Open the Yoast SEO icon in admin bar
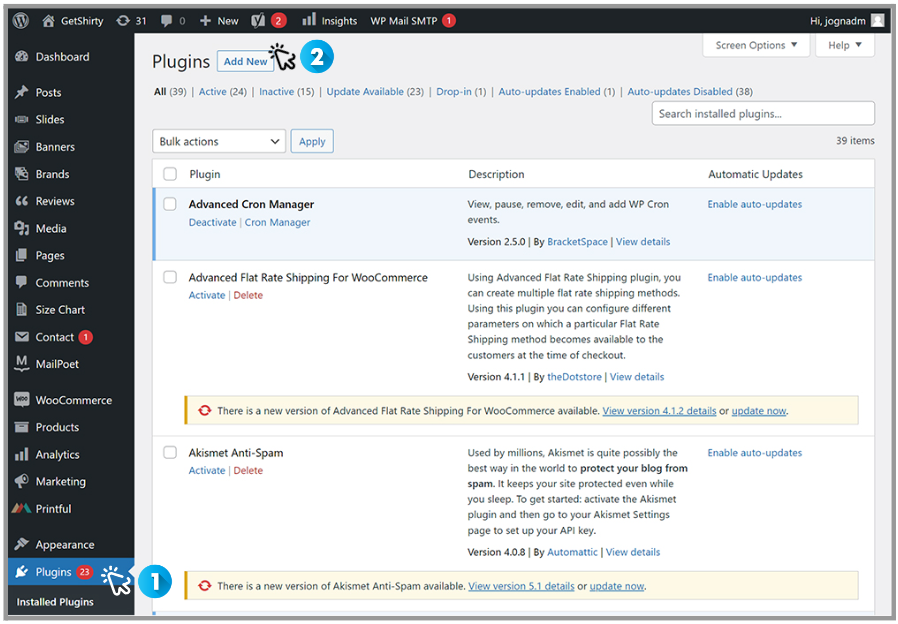 (258, 20)
